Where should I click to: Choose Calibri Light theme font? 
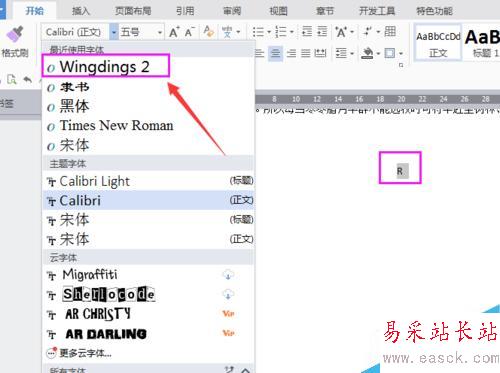pyautogui.click(x=148, y=181)
